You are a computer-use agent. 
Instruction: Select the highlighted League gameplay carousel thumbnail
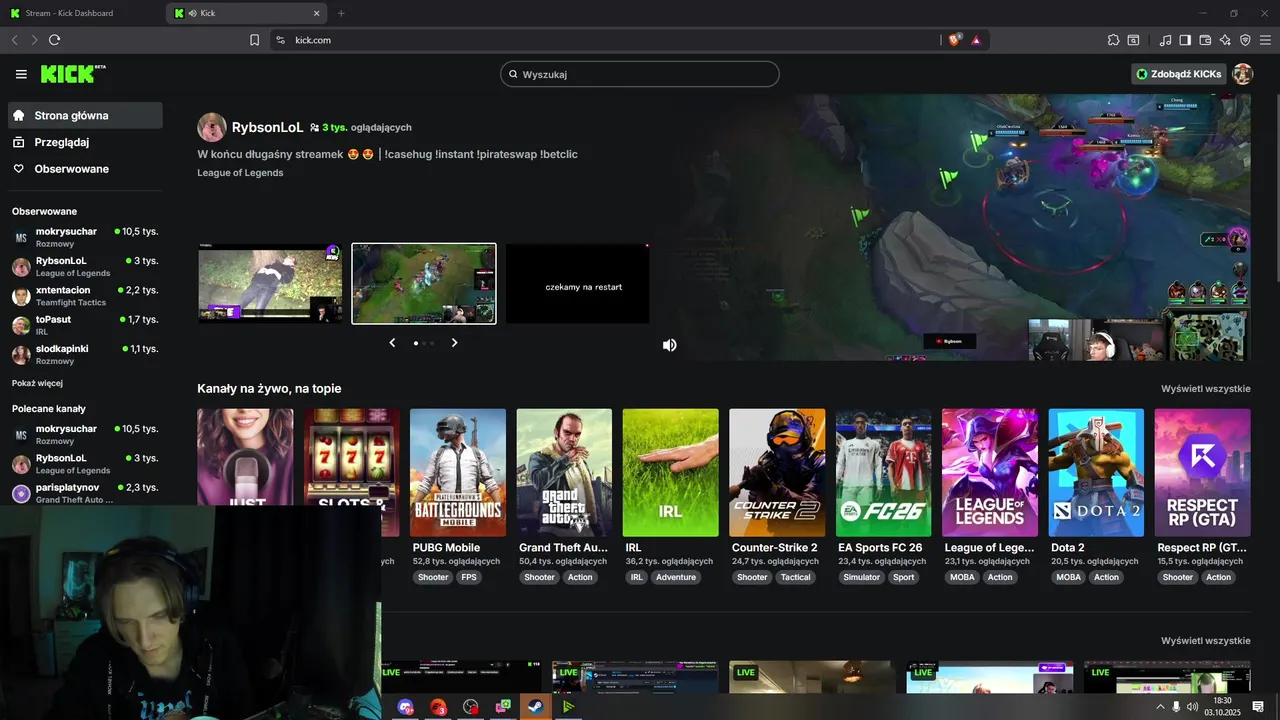(x=424, y=284)
